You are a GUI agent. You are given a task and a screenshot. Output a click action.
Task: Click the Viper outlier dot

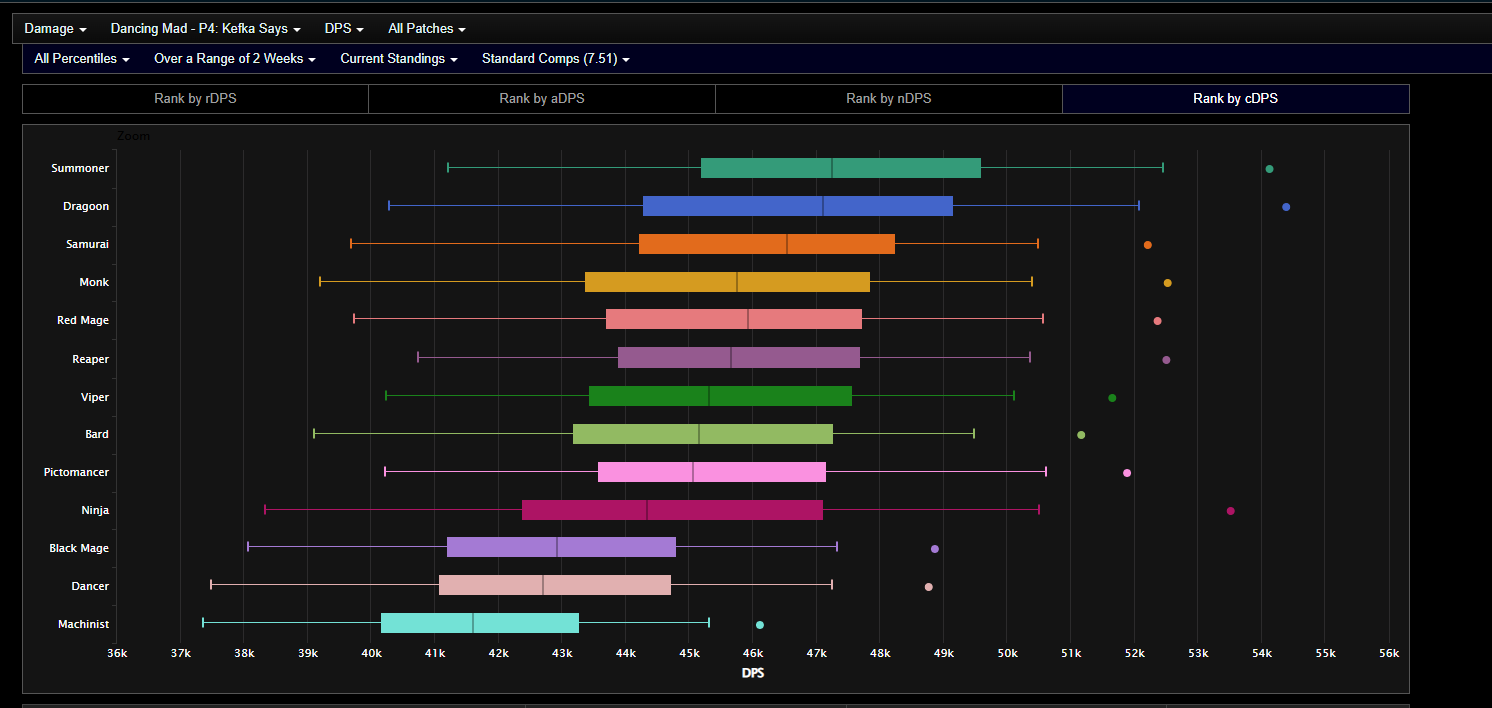click(x=1112, y=398)
